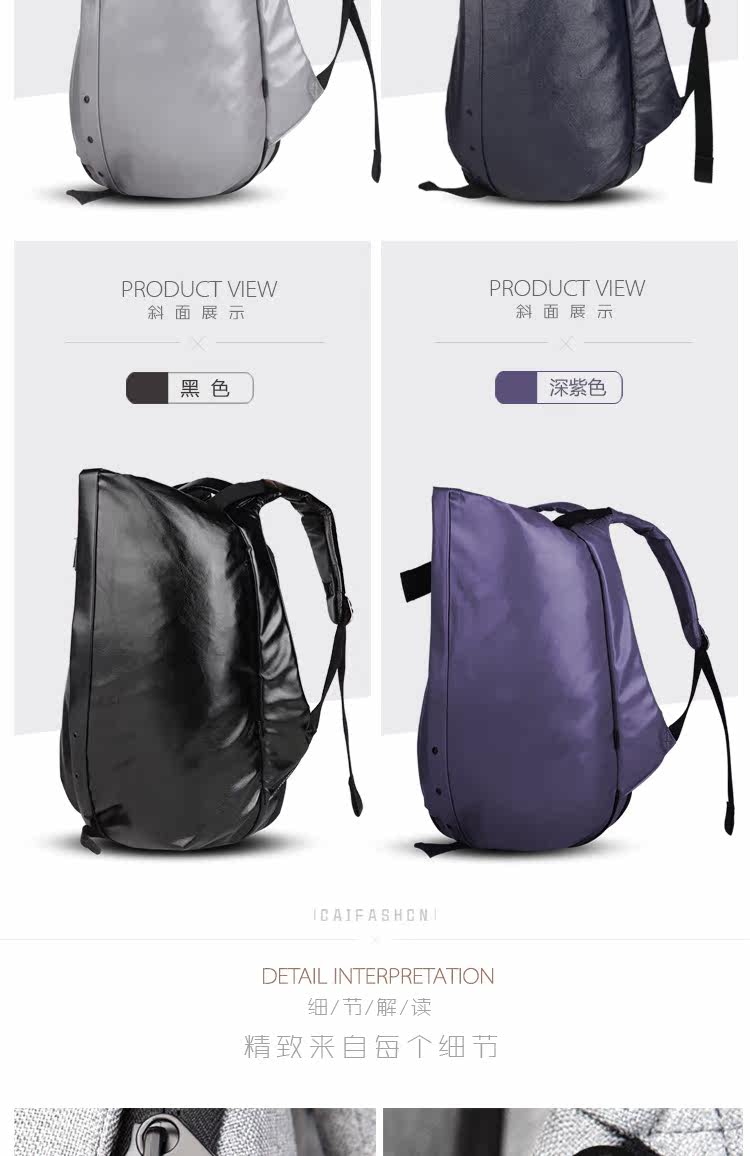Open the silver gray backpack image
Image resolution: width=750 pixels, height=1156 pixels.
click(221, 100)
